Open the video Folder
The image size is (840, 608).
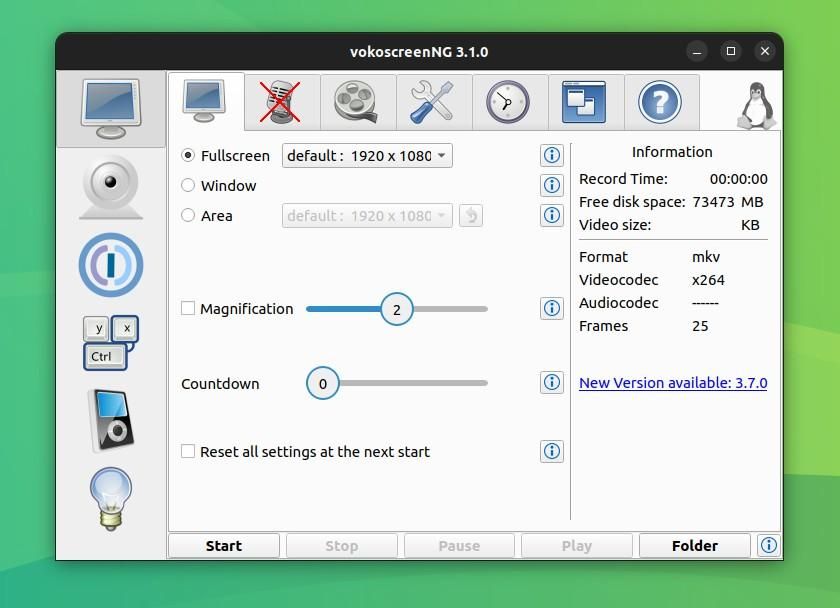point(695,545)
